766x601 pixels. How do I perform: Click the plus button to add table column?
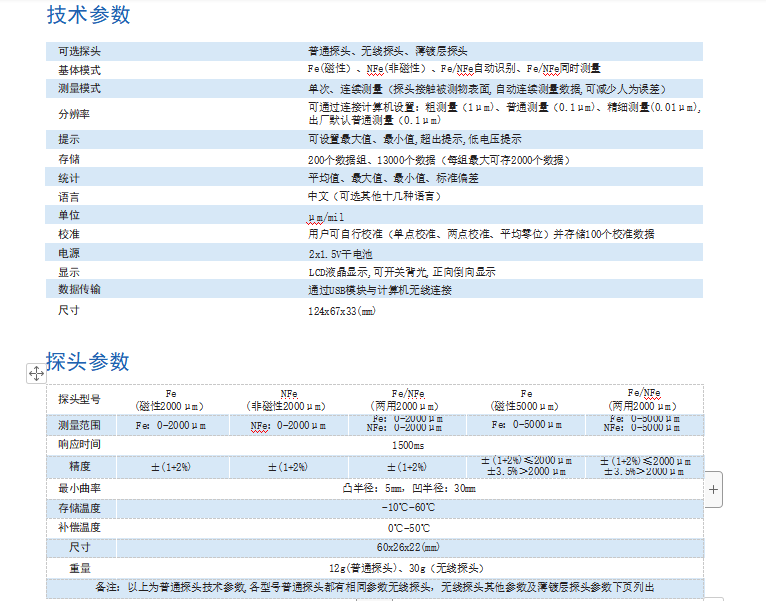pyautogui.click(x=713, y=490)
